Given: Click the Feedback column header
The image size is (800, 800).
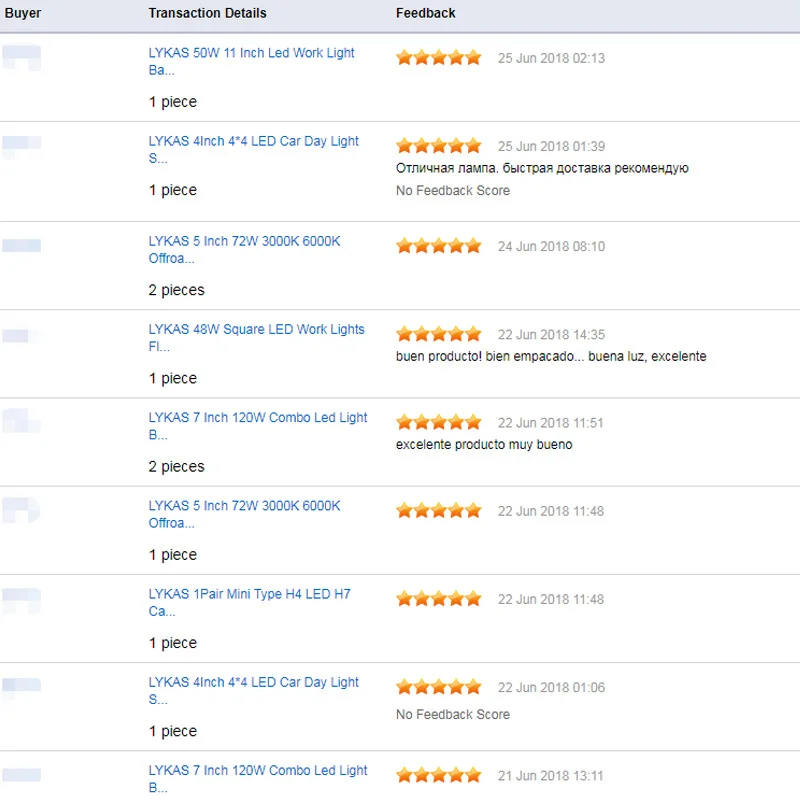Looking at the screenshot, I should click(426, 13).
